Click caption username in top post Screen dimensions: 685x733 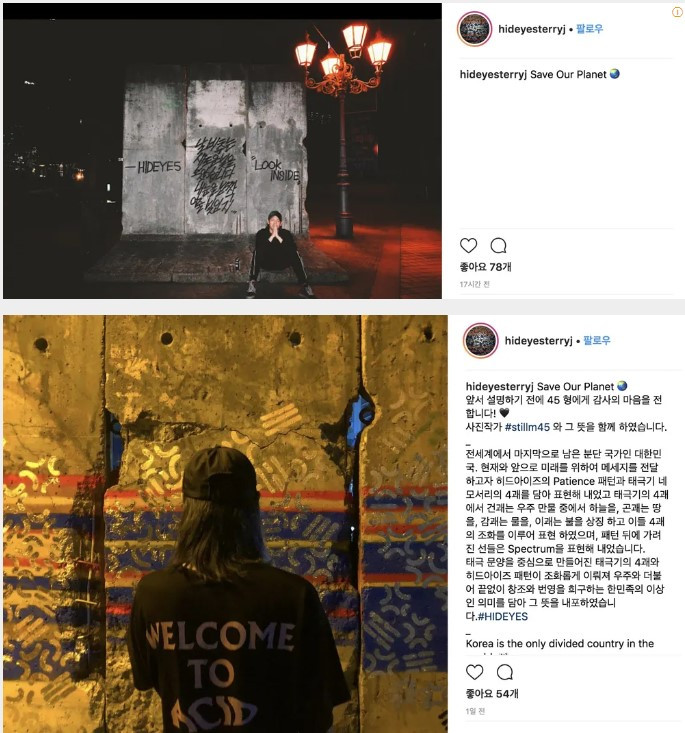(493, 74)
